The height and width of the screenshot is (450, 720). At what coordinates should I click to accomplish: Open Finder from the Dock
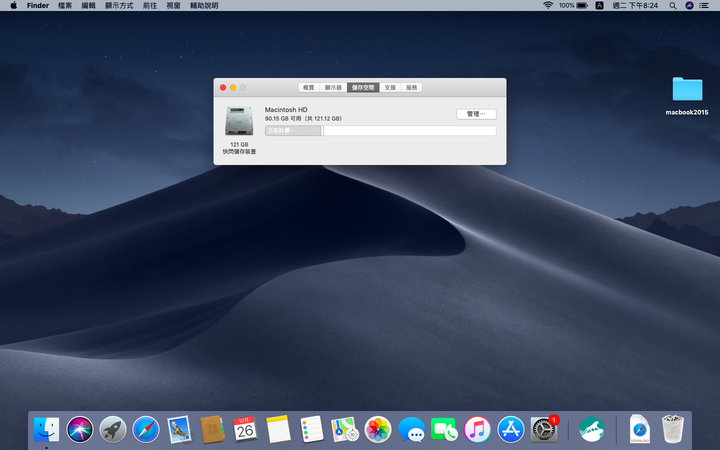point(46,430)
